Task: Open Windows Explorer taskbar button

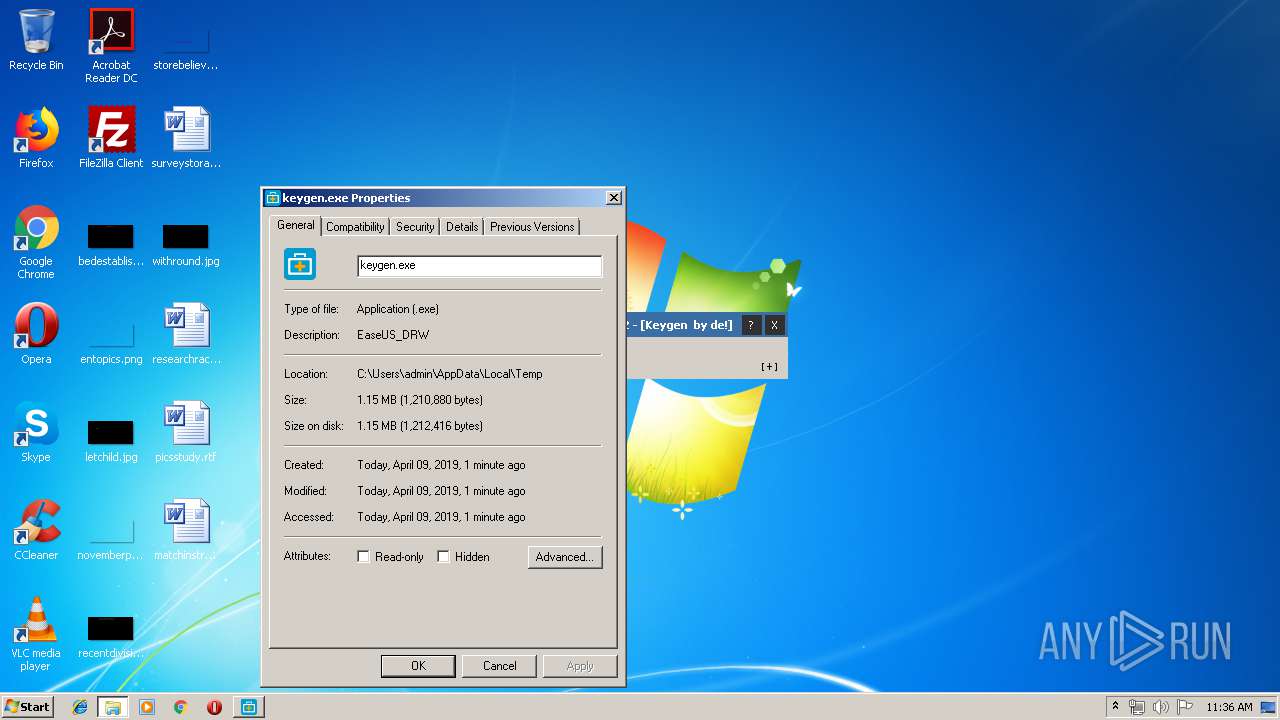Action: [113, 707]
